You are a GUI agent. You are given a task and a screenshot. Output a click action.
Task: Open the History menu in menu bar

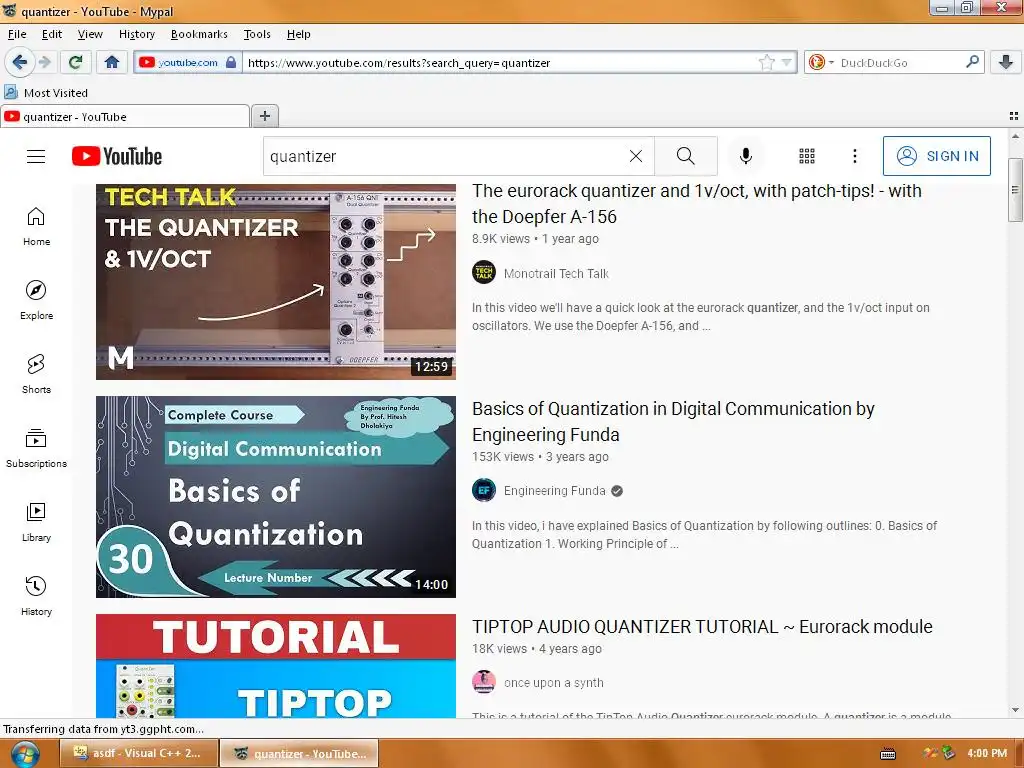136,34
